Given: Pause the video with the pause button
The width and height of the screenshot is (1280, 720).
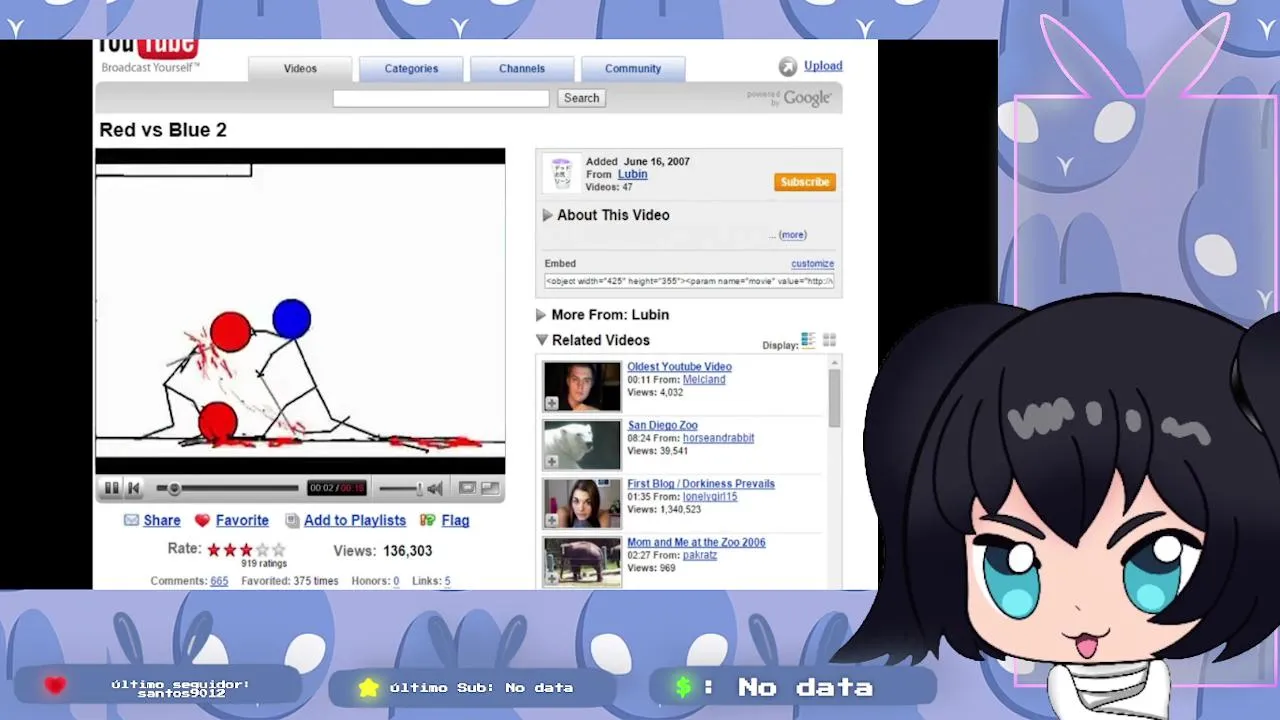Looking at the screenshot, I should (111, 488).
